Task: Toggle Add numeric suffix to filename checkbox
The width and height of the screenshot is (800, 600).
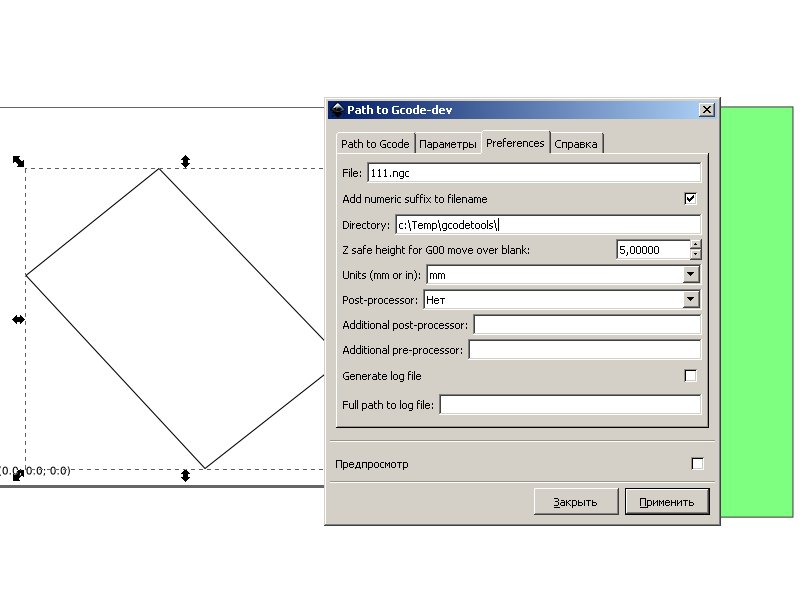Action: pyautogui.click(x=690, y=198)
